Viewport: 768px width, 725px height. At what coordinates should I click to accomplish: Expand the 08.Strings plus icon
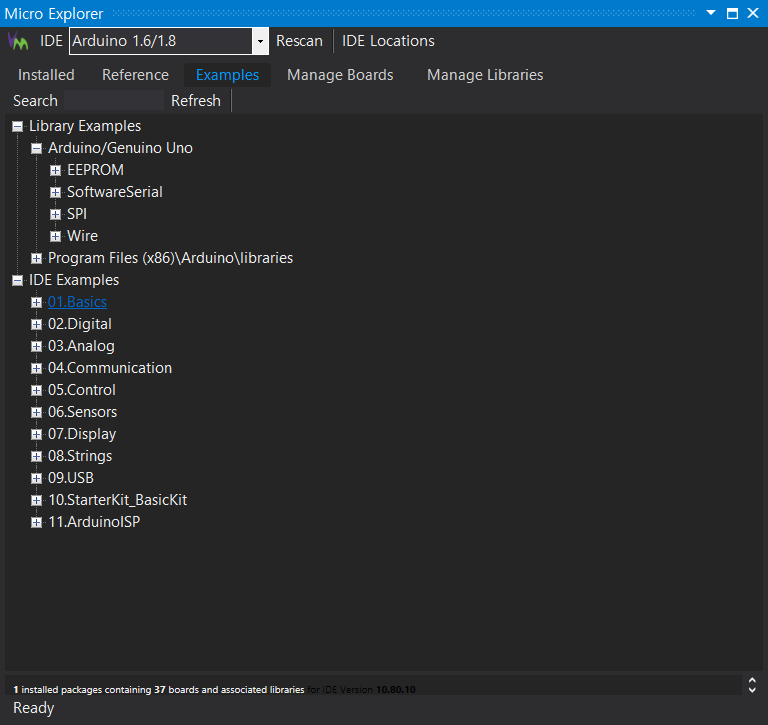pyautogui.click(x=36, y=457)
